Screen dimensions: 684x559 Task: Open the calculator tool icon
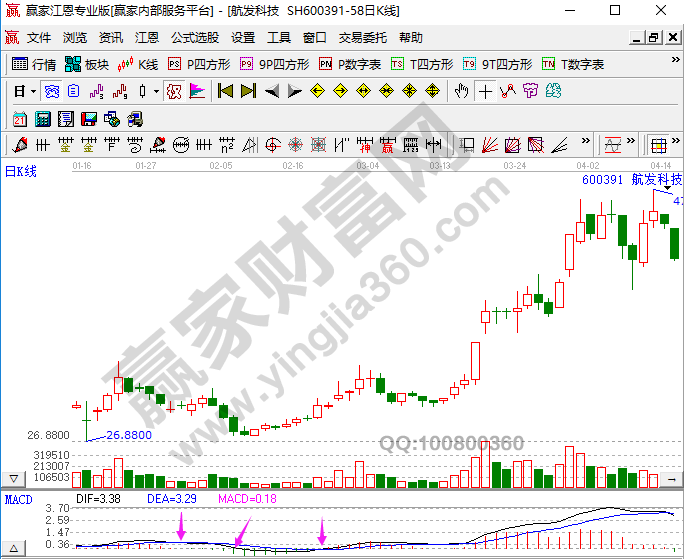tap(42, 119)
